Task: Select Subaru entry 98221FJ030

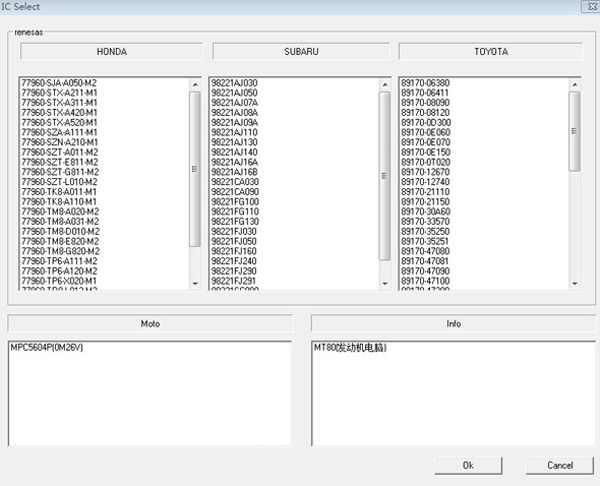Action: pyautogui.click(x=234, y=232)
